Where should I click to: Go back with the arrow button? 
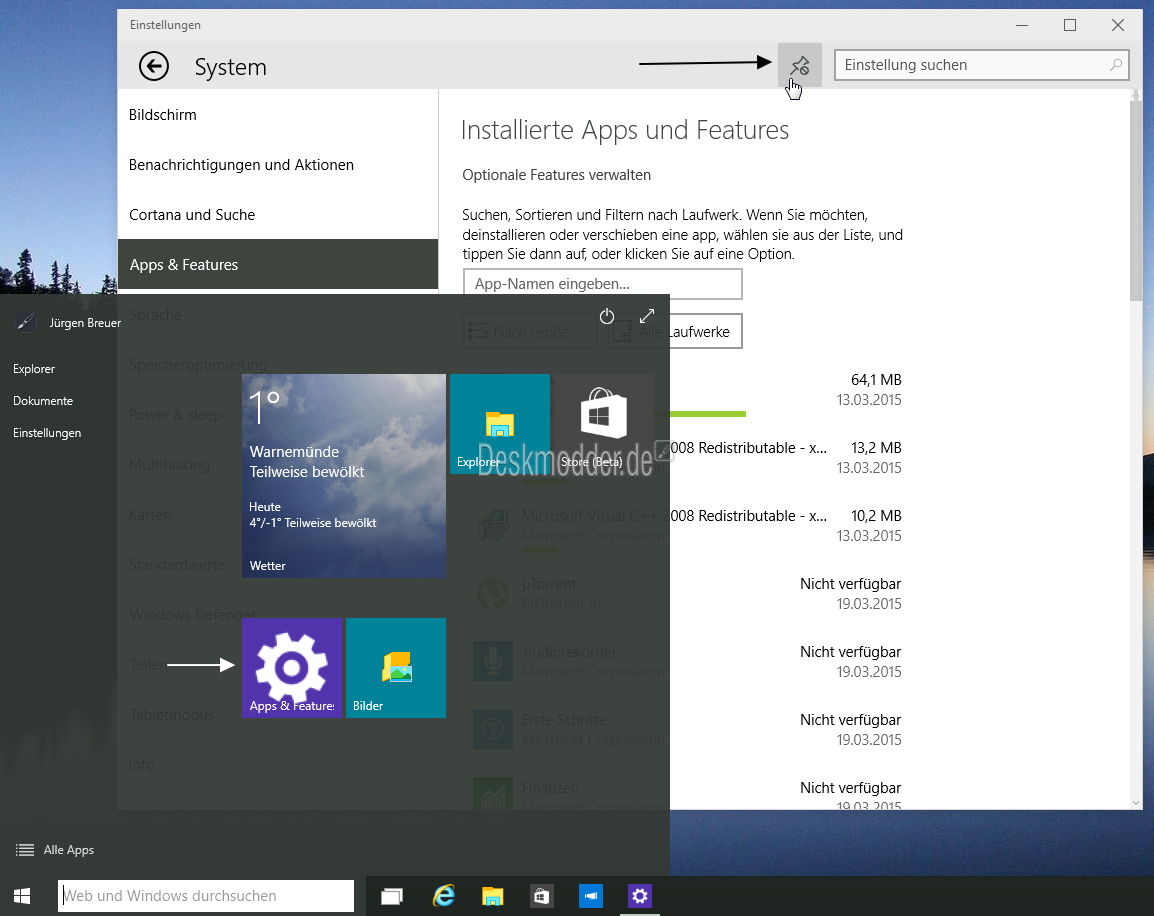point(154,66)
